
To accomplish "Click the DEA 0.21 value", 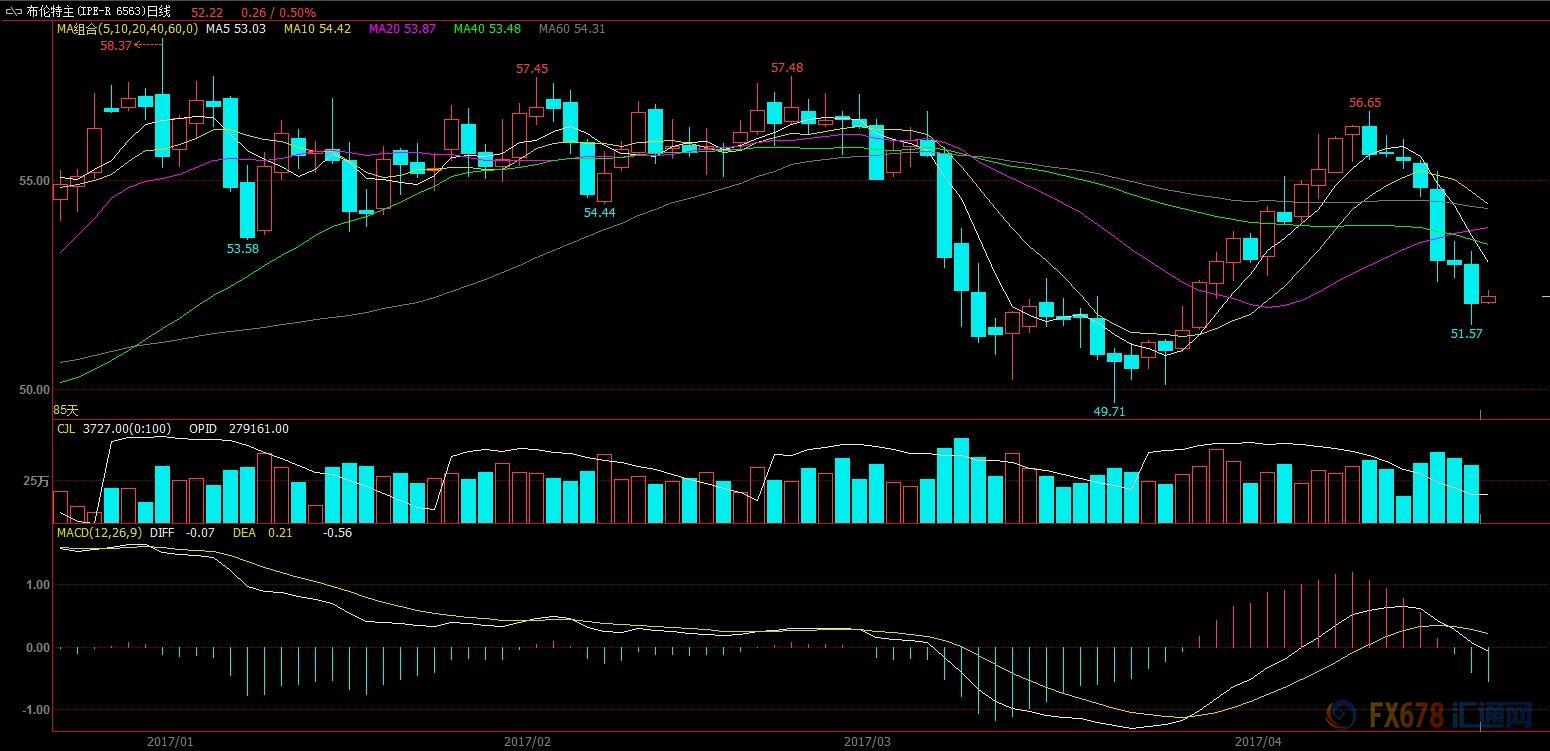I will [263, 533].
